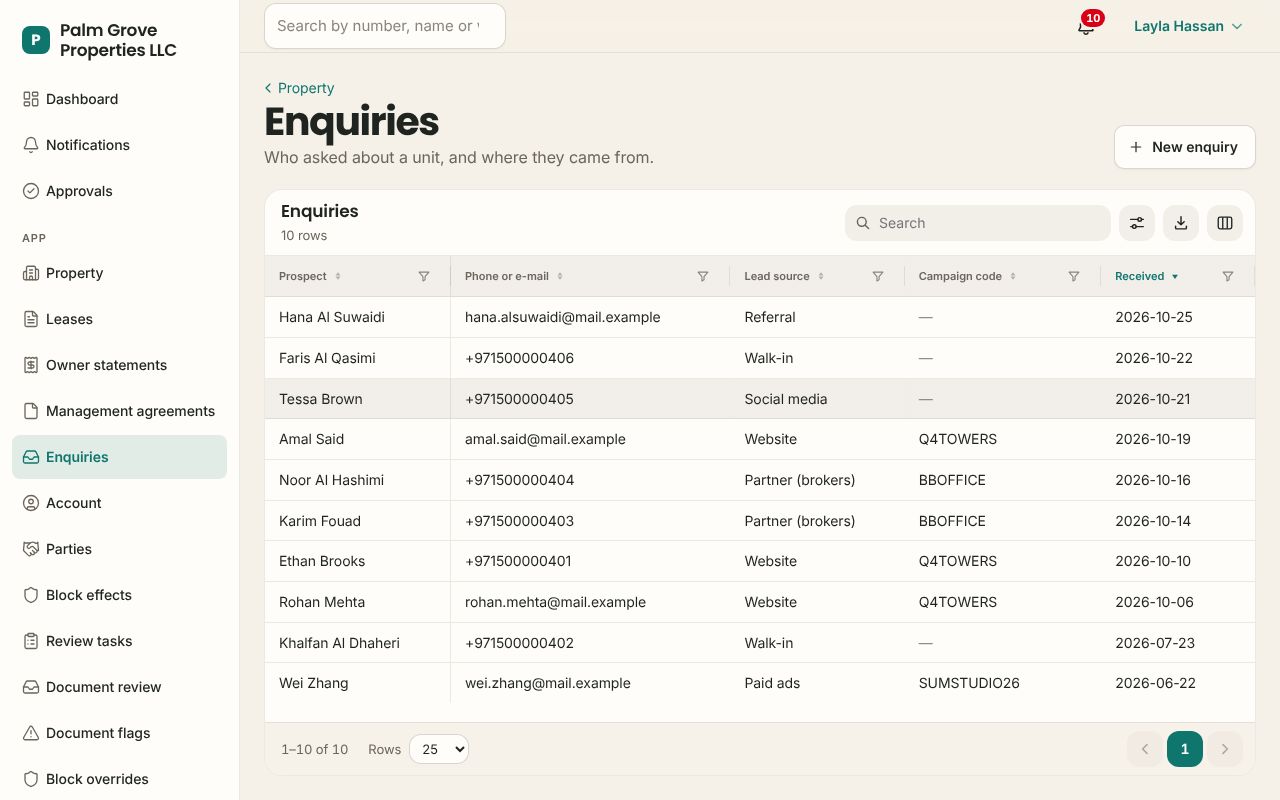Viewport: 1280px width, 800px height.
Task: Select Leases in sidebar
Action: coord(120,319)
